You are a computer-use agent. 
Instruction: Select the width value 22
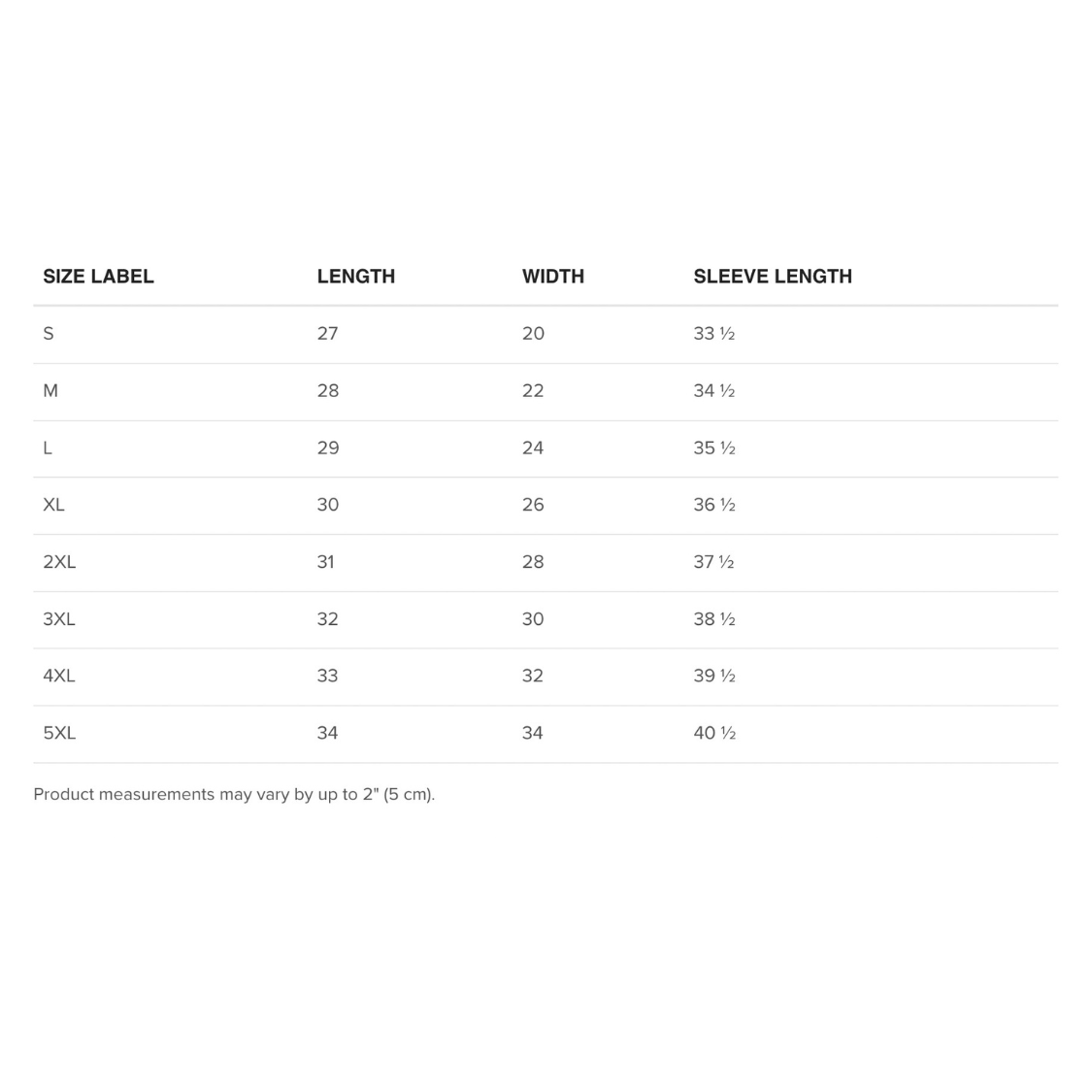[x=533, y=391]
